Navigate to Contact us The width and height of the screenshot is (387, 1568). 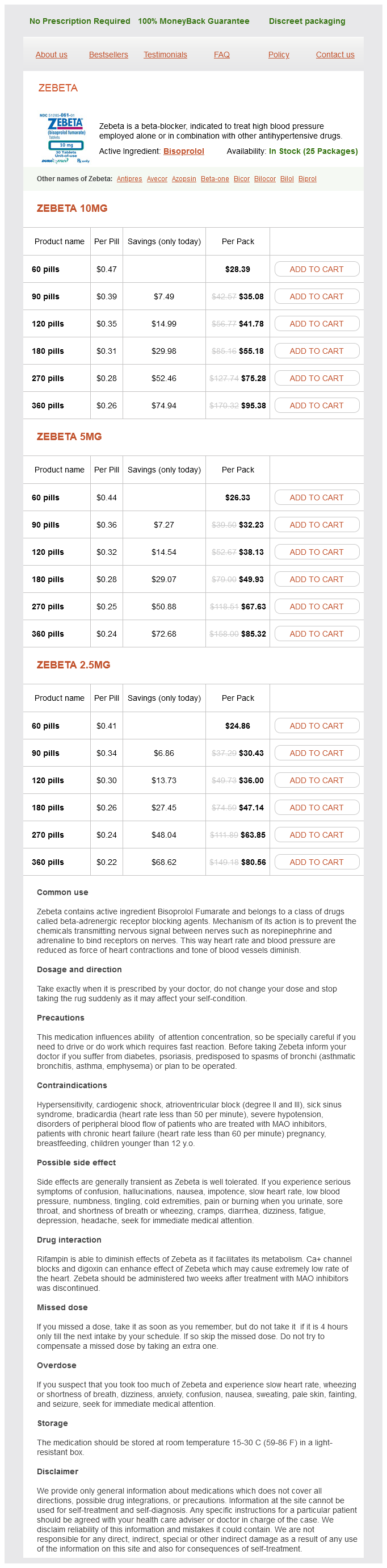click(x=335, y=55)
